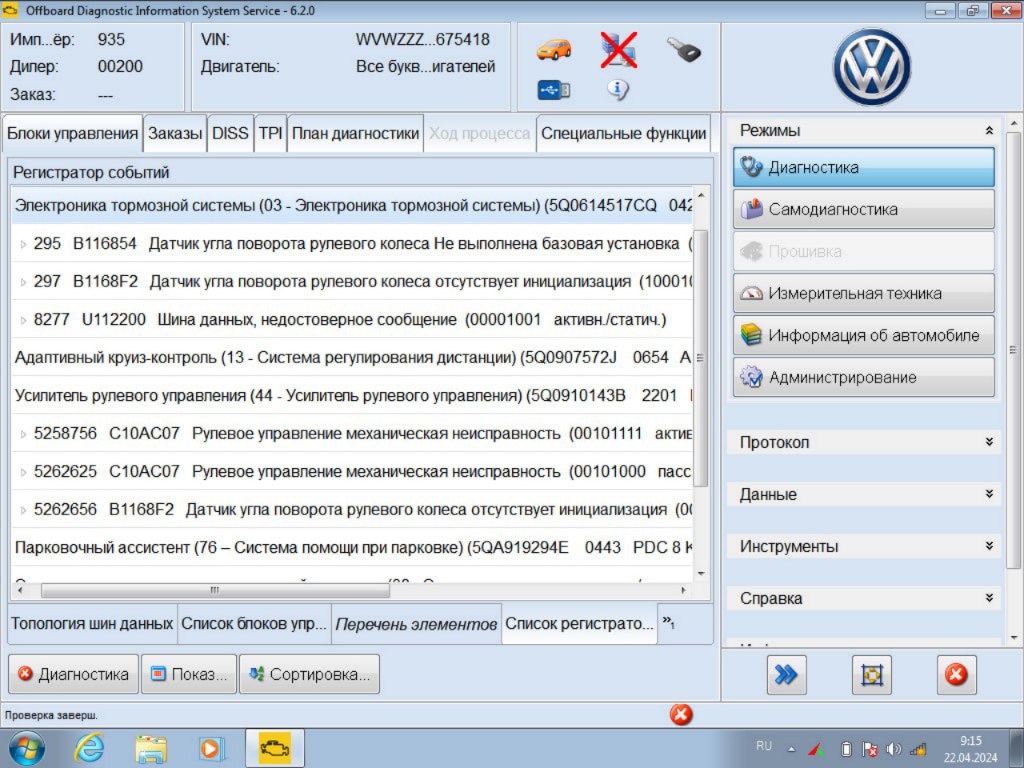Click the car key ignition icon
Viewport: 1024px width, 768px height.
683,50
